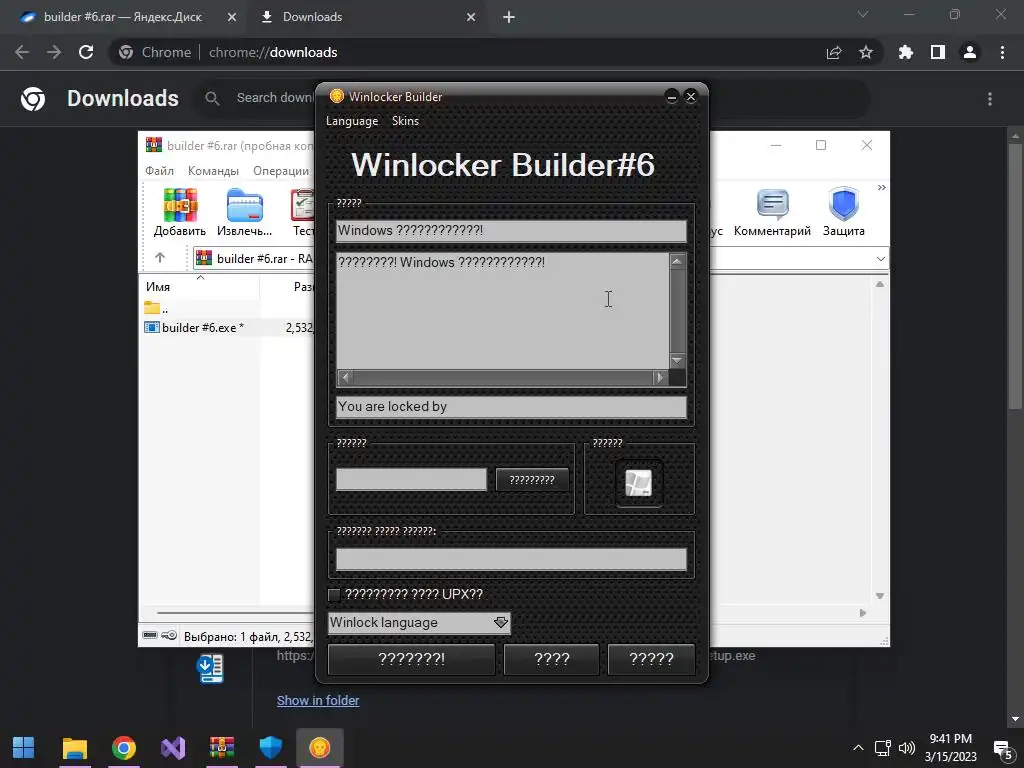Image resolution: width=1024 pixels, height=768 pixels.
Task: Bookmark this page with star icon
Action: (x=865, y=52)
